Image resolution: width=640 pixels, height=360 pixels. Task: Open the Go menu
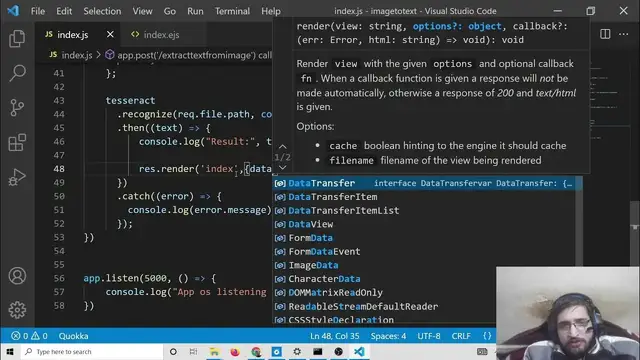(x=169, y=11)
